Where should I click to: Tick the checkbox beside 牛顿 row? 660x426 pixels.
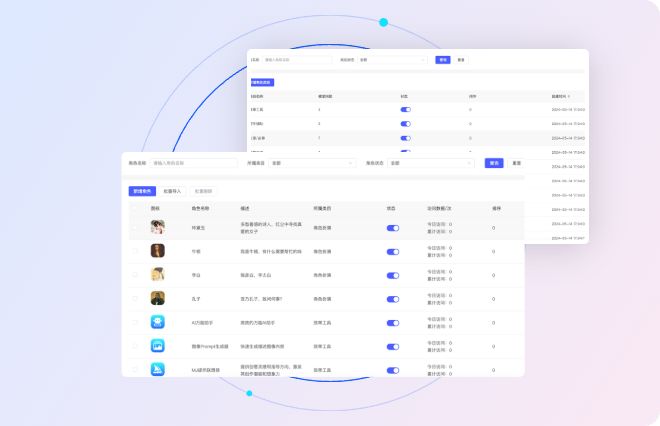(x=135, y=251)
